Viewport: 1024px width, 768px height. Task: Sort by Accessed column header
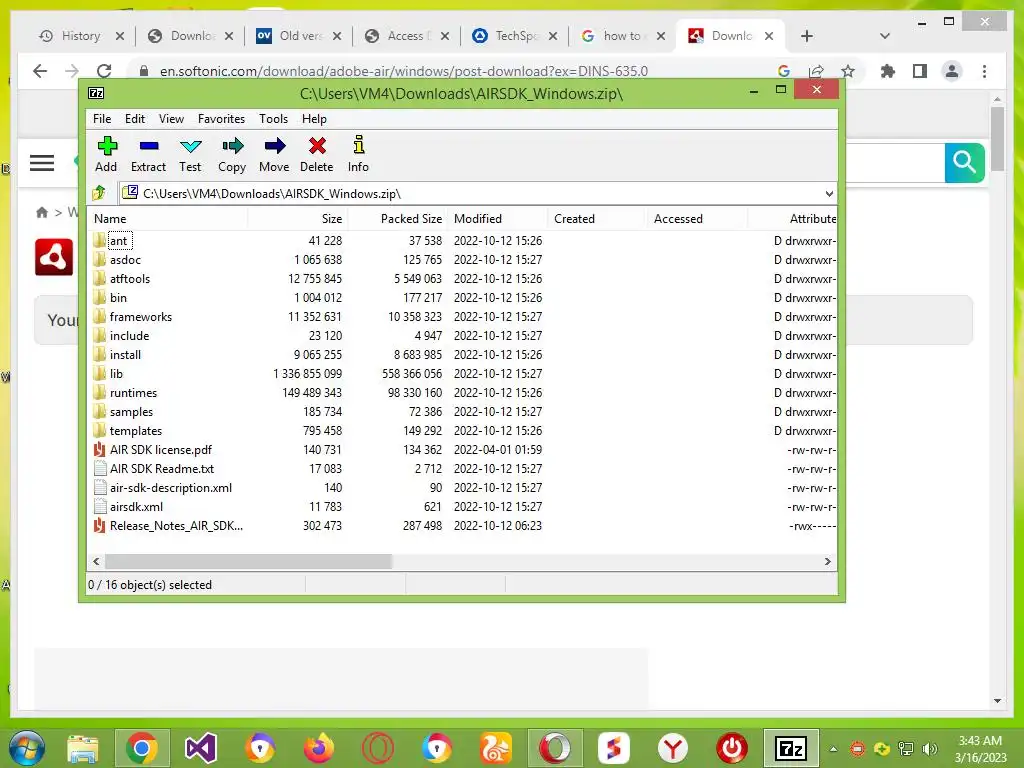click(697, 219)
